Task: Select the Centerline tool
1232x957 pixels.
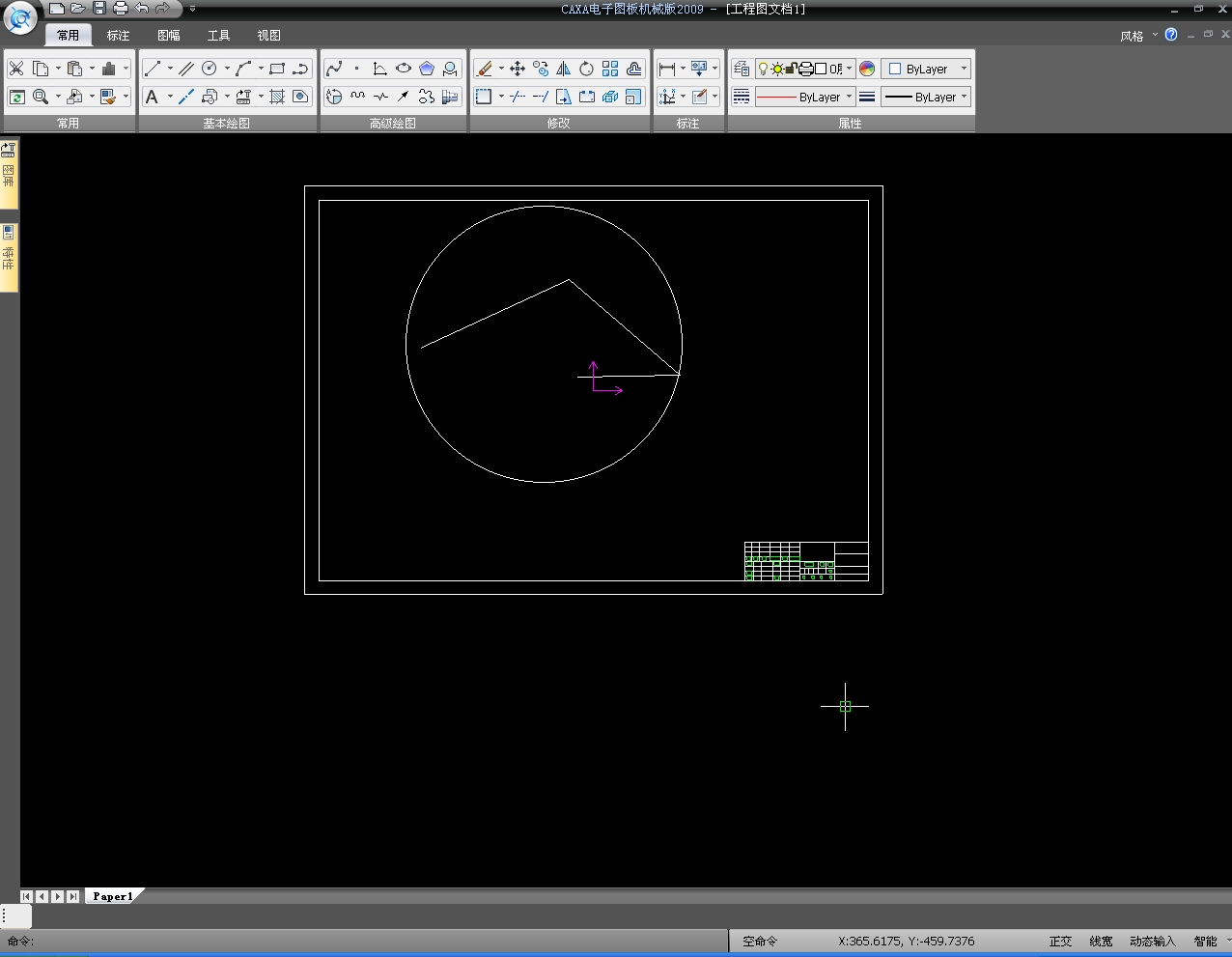Action: (x=186, y=97)
